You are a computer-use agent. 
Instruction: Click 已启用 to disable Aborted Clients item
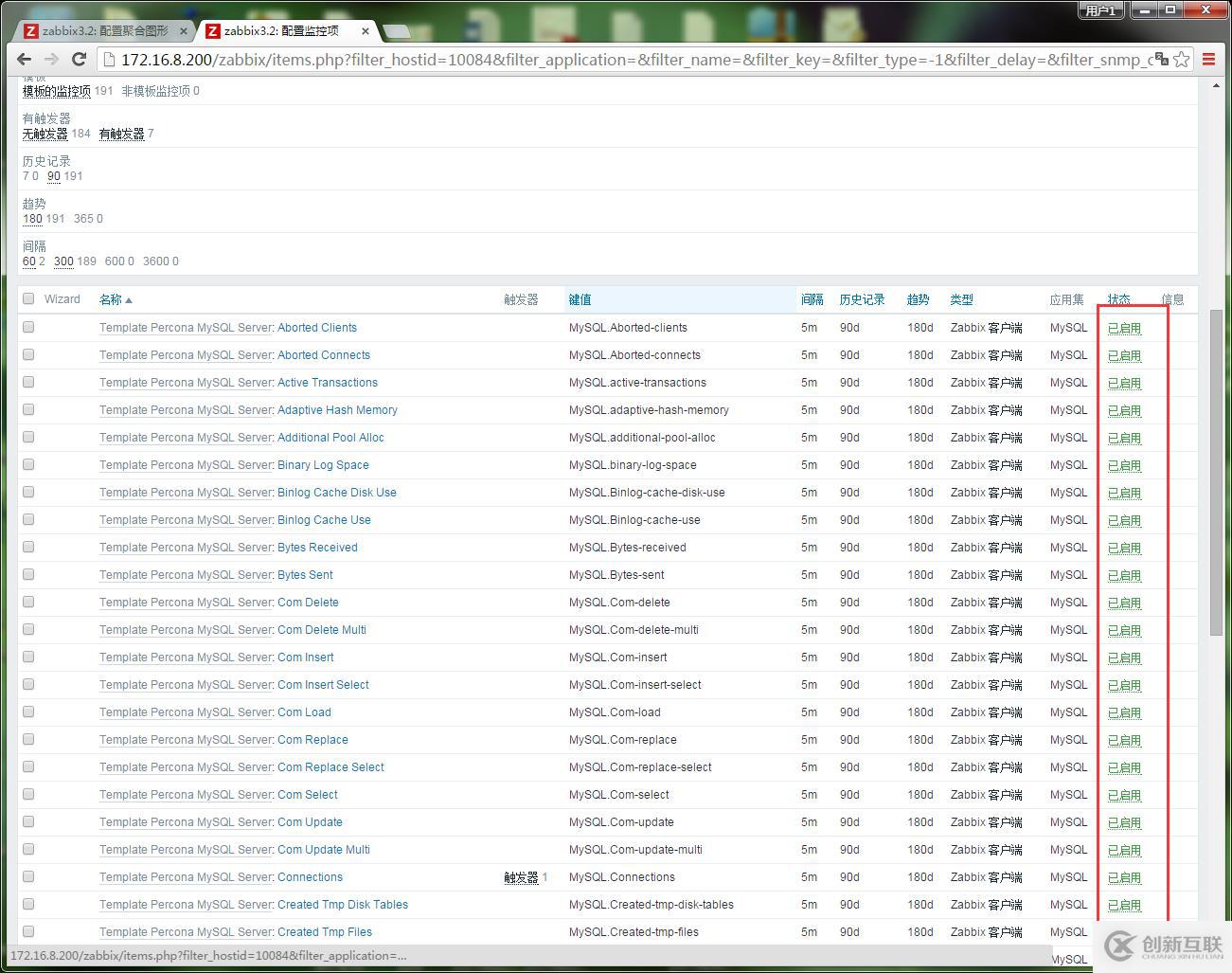point(1123,327)
